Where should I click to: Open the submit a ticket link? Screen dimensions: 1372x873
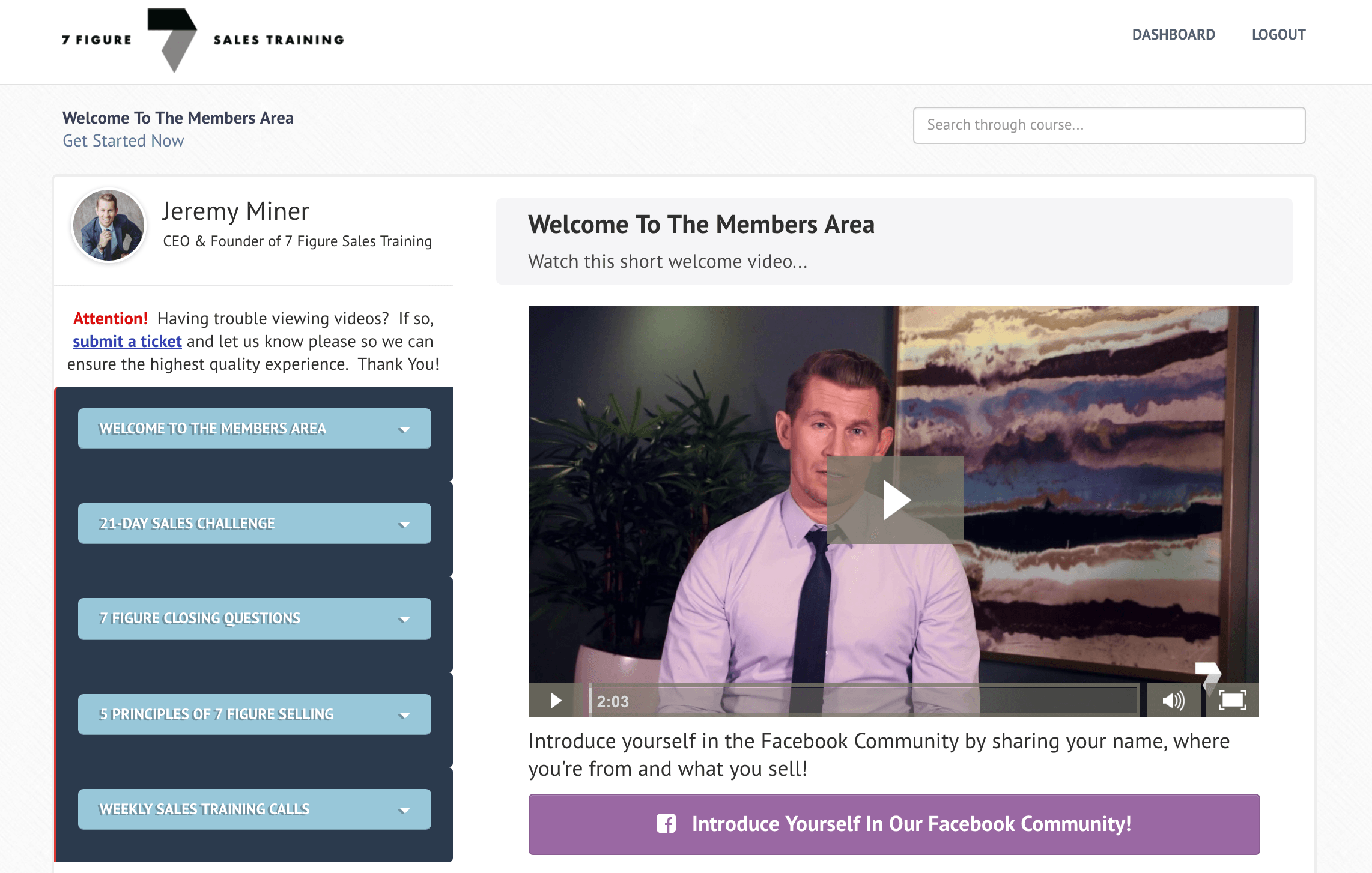[x=127, y=342]
